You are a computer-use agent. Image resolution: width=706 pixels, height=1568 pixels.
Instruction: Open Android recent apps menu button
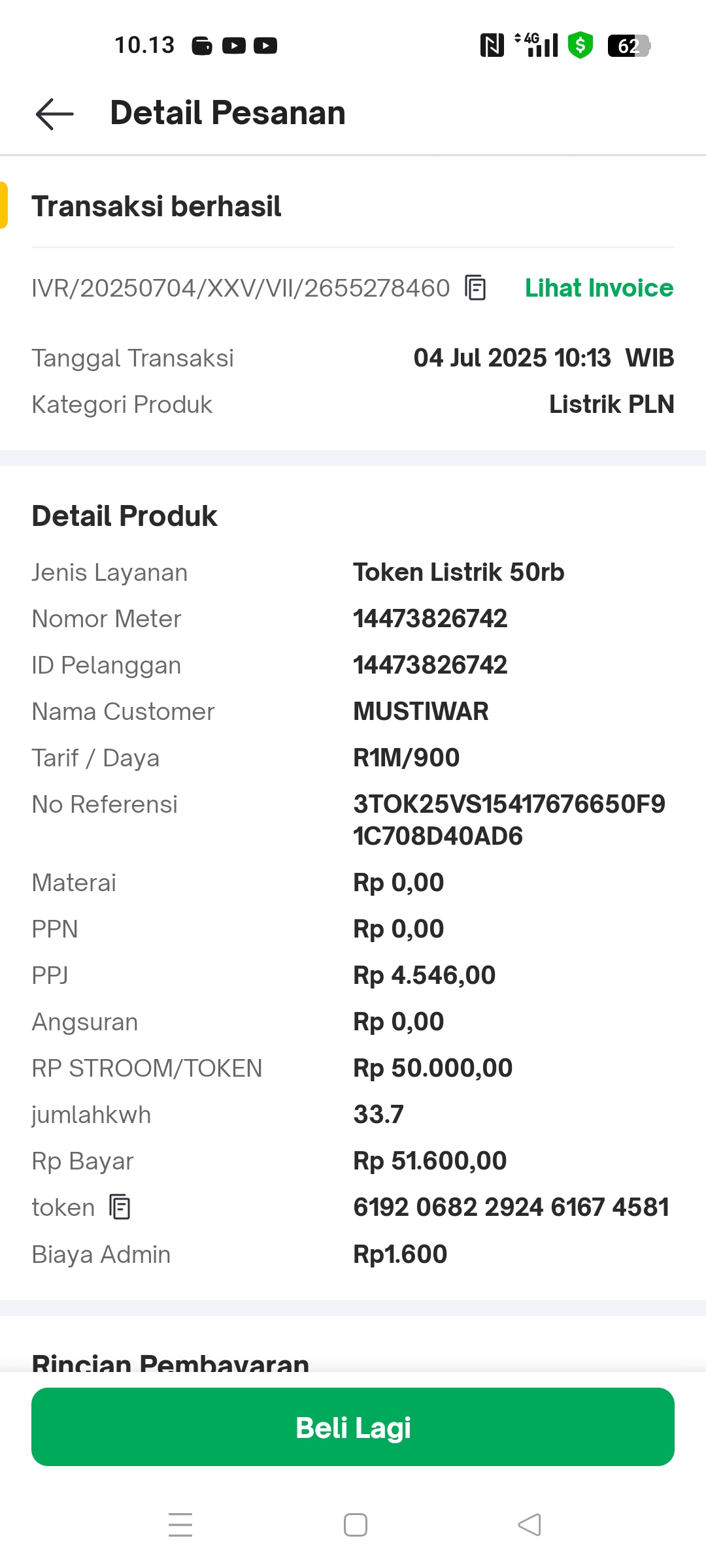(x=180, y=1525)
